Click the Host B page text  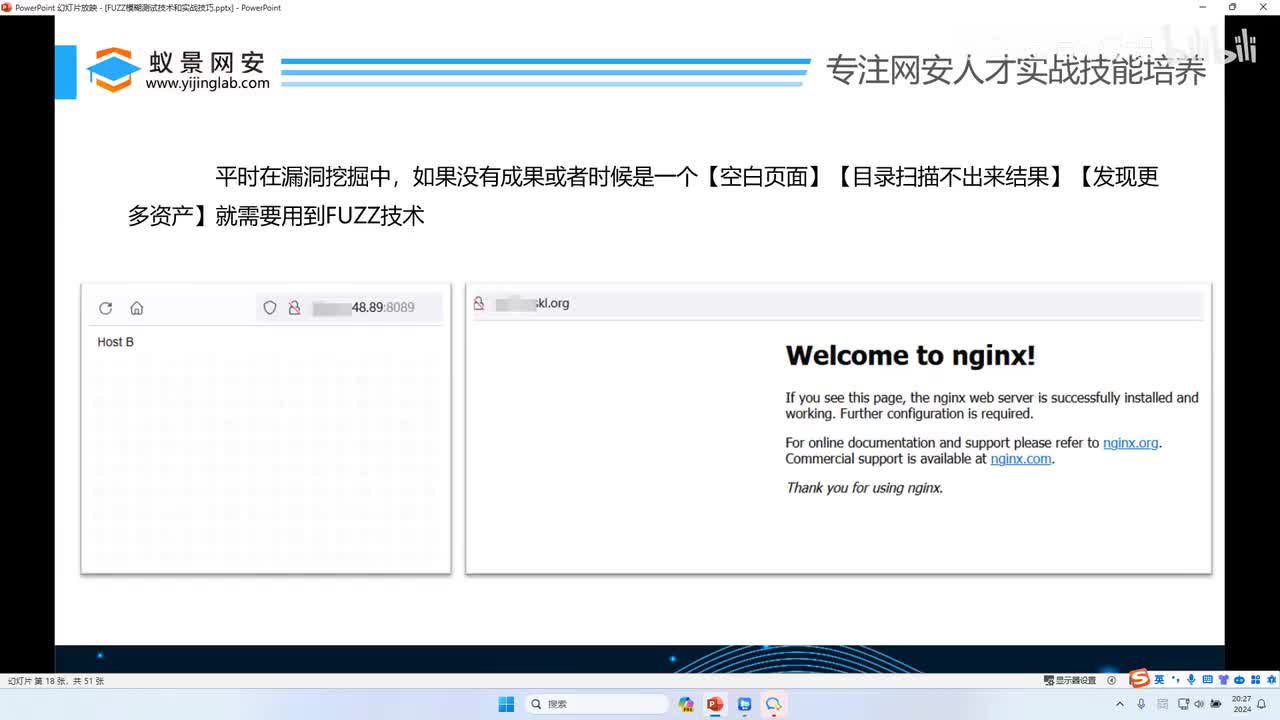click(x=115, y=342)
